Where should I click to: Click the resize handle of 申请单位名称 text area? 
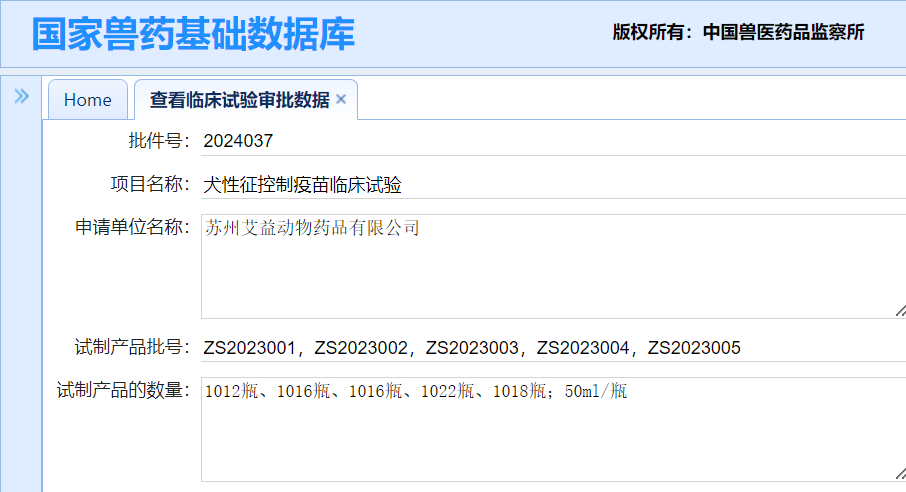click(901, 311)
